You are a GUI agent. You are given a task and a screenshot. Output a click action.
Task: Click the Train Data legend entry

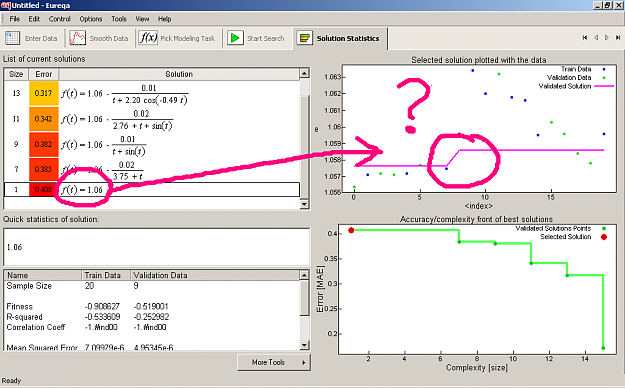(584, 69)
